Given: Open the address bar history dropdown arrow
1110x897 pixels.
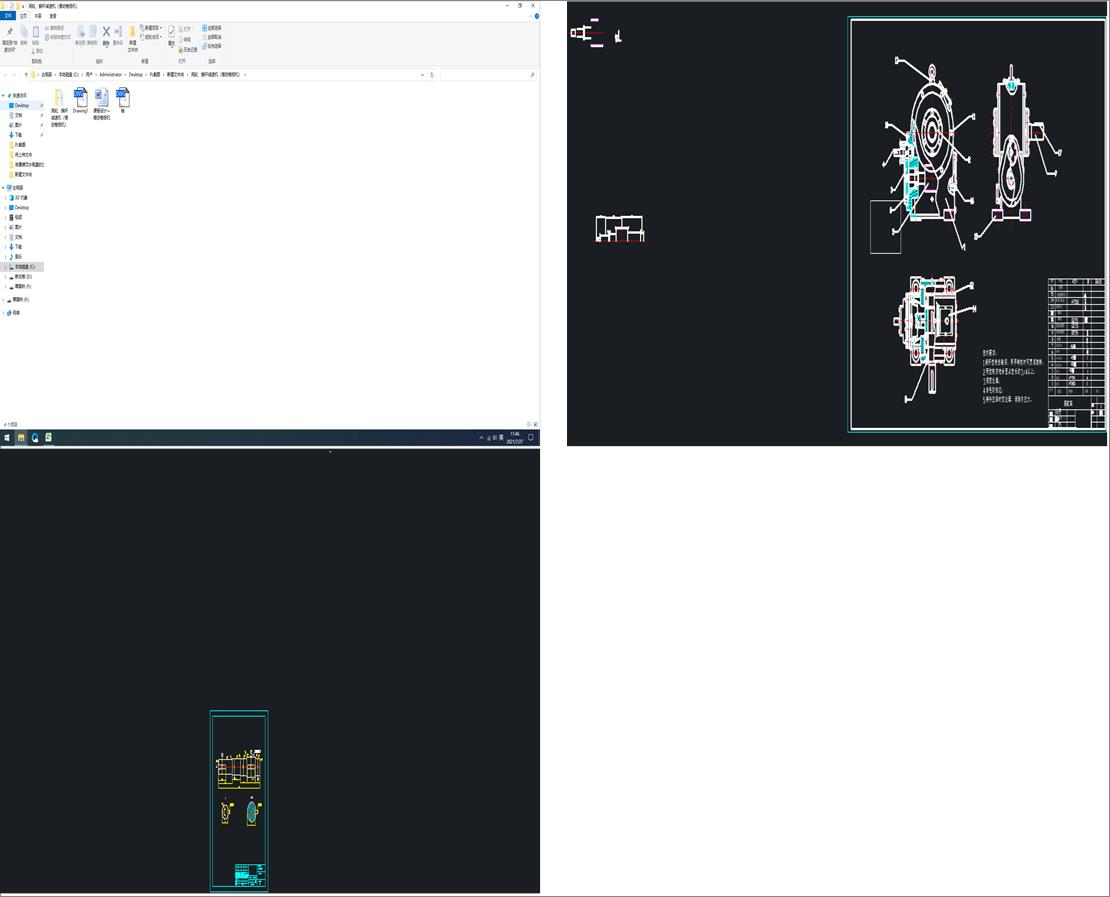Looking at the screenshot, I should point(423,74).
